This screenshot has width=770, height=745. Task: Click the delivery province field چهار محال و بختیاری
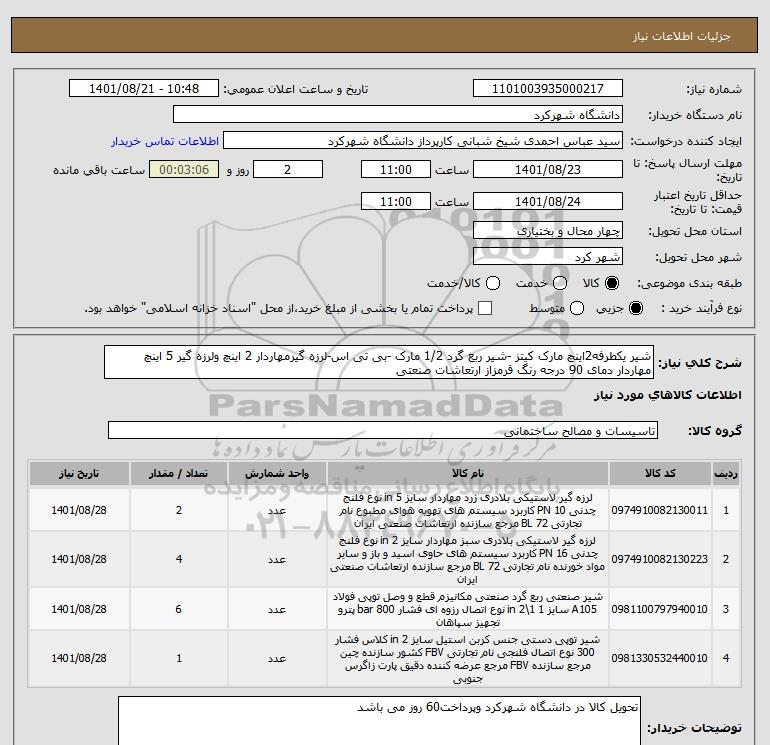548,231
